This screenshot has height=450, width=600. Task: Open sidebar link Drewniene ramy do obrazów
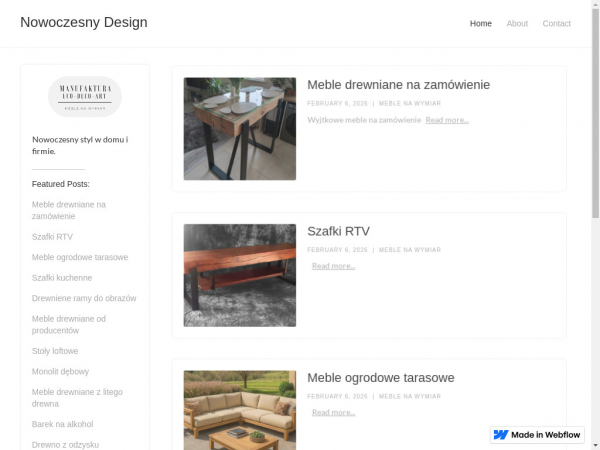pos(84,298)
